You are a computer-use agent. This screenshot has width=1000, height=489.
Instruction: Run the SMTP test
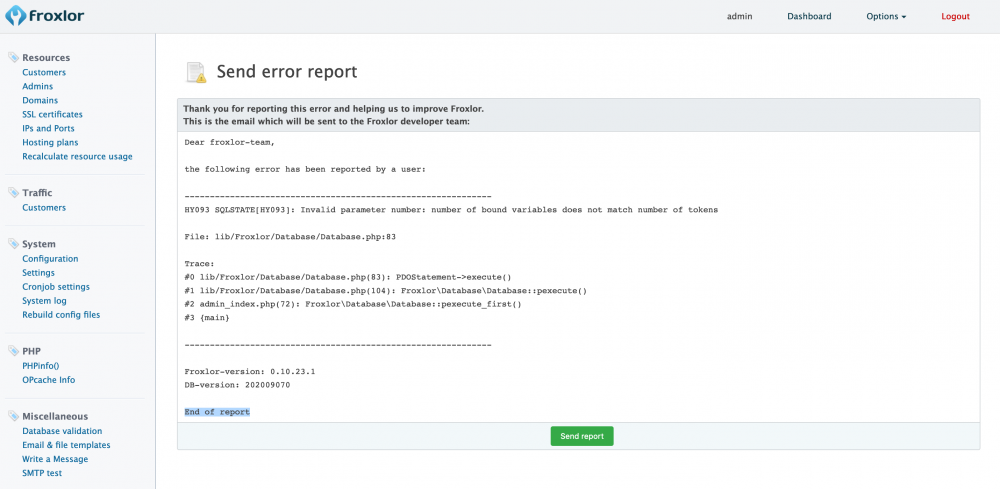[x=42, y=473]
